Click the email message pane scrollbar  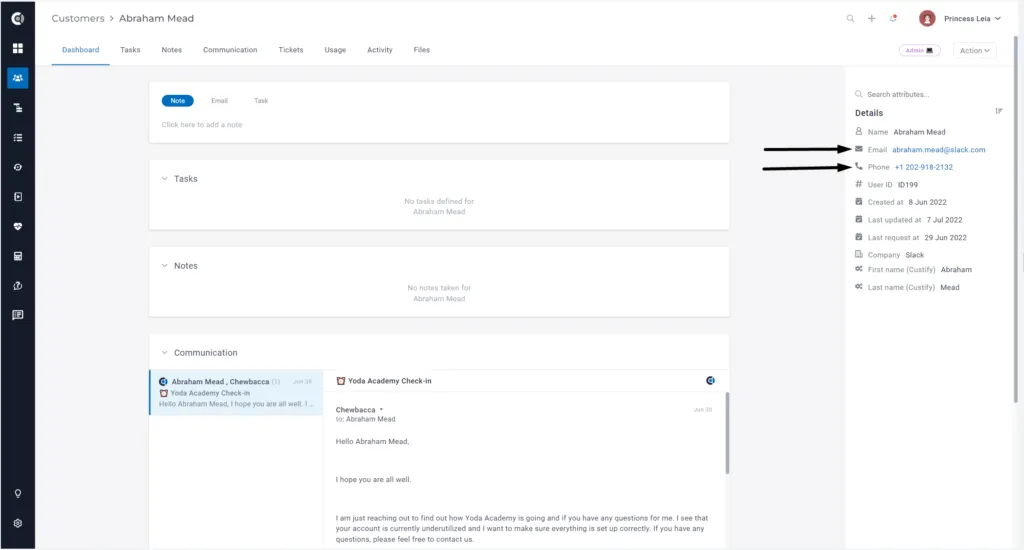tap(727, 434)
